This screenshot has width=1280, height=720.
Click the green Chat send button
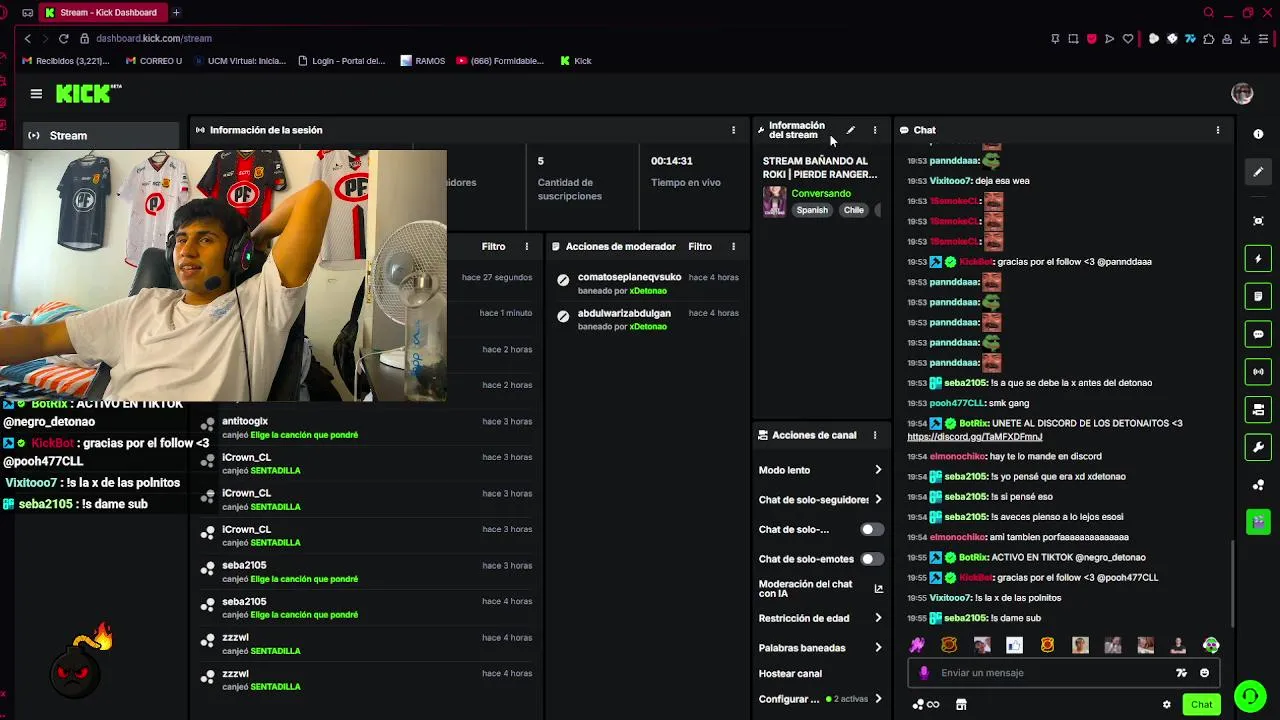(x=1201, y=704)
